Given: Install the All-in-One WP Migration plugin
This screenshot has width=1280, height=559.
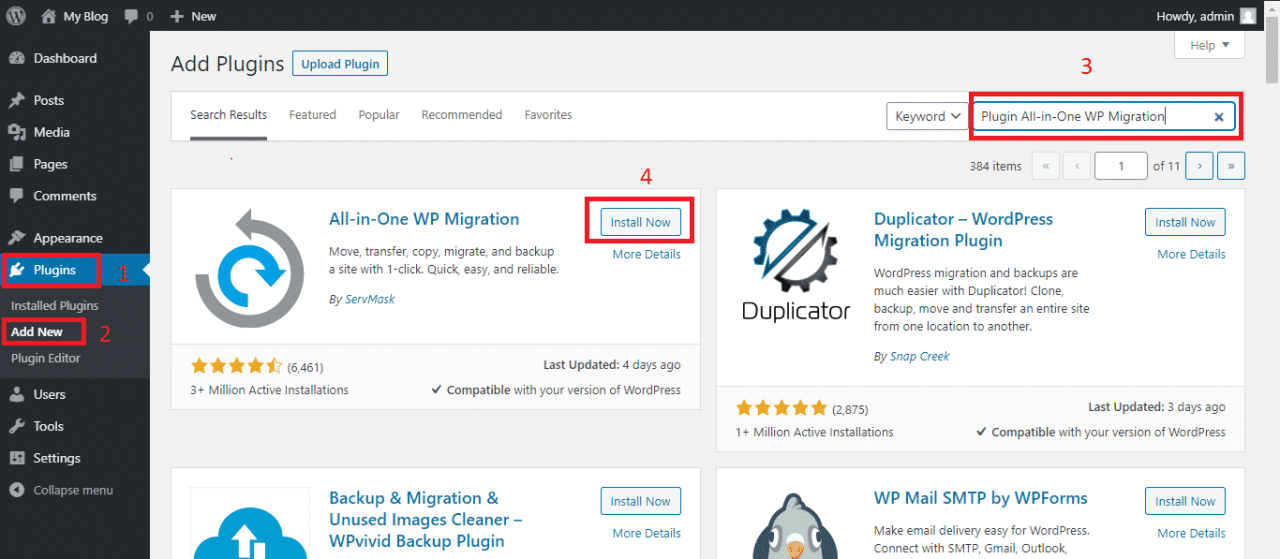Looking at the screenshot, I should coord(640,222).
